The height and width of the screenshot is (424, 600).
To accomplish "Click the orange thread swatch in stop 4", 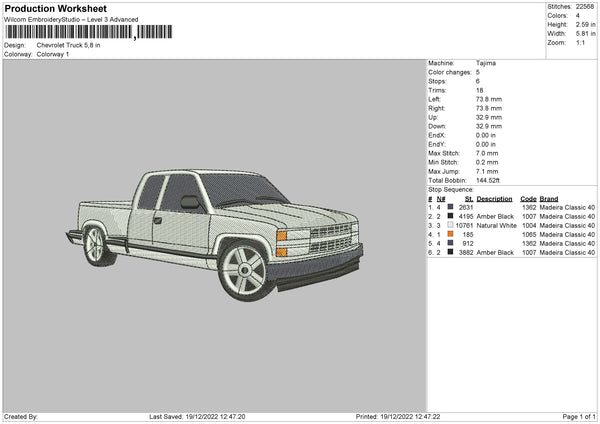I will tap(450, 234).
